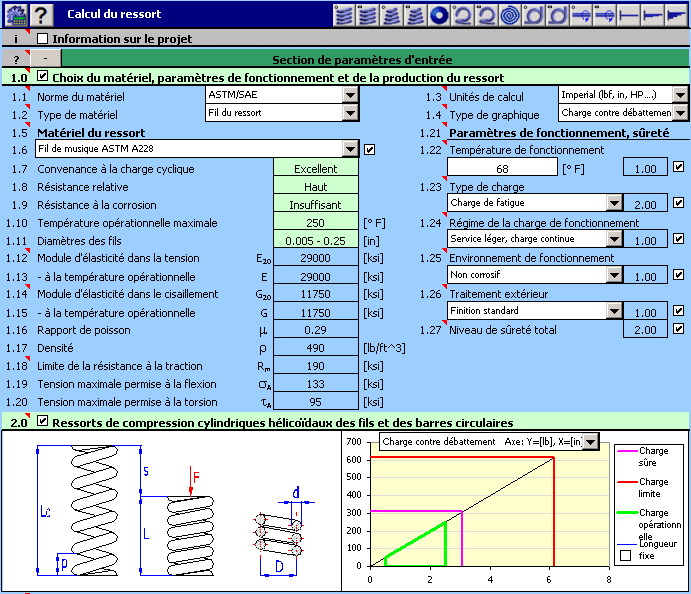691x594 pixels.
Task: Select the Belleville disc spring icon
Action: (x=439, y=15)
